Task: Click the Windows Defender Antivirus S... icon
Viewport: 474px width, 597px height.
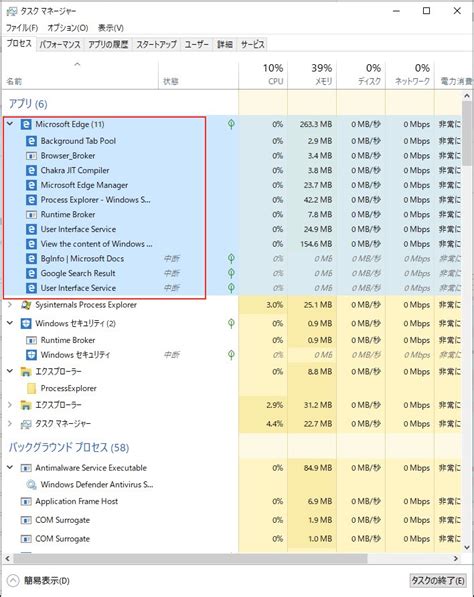Action: coord(31,485)
